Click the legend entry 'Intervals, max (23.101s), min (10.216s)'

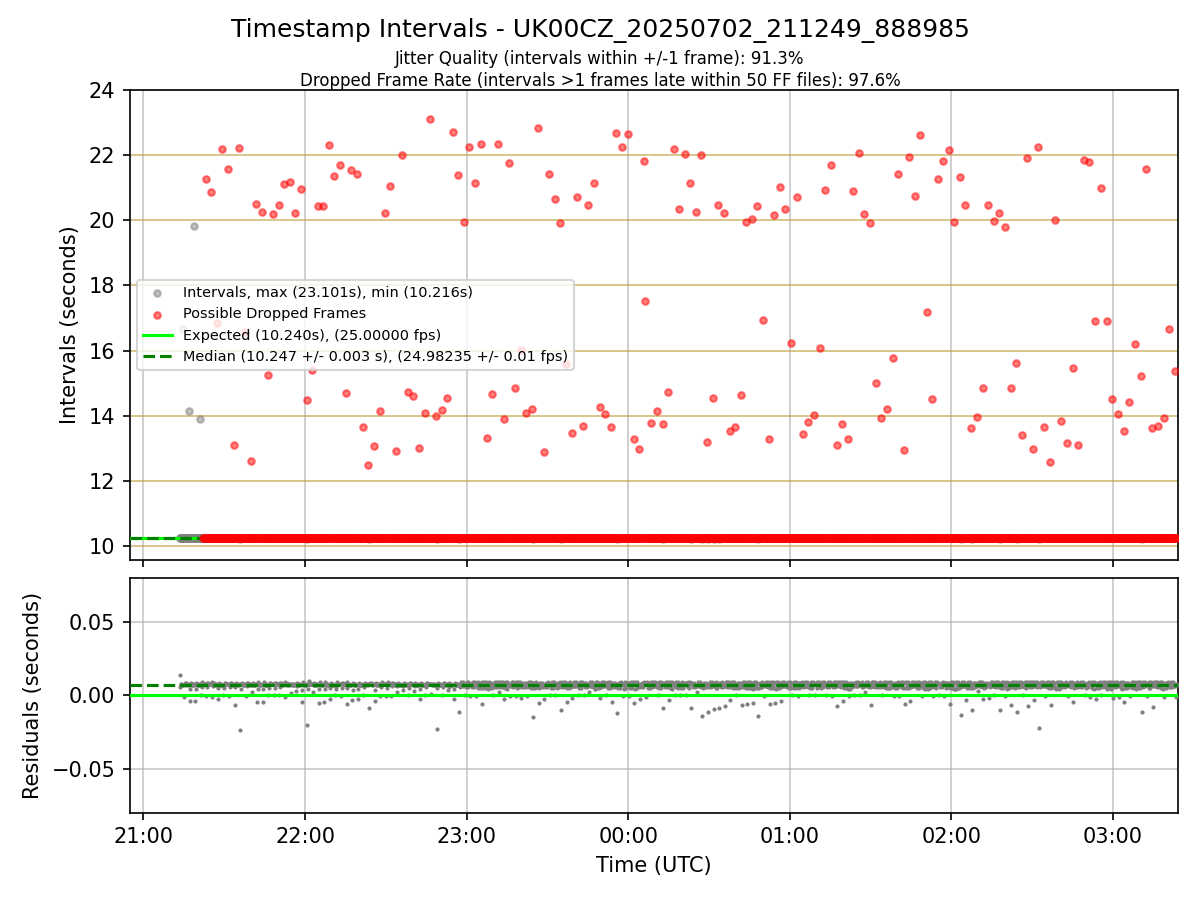(327, 292)
